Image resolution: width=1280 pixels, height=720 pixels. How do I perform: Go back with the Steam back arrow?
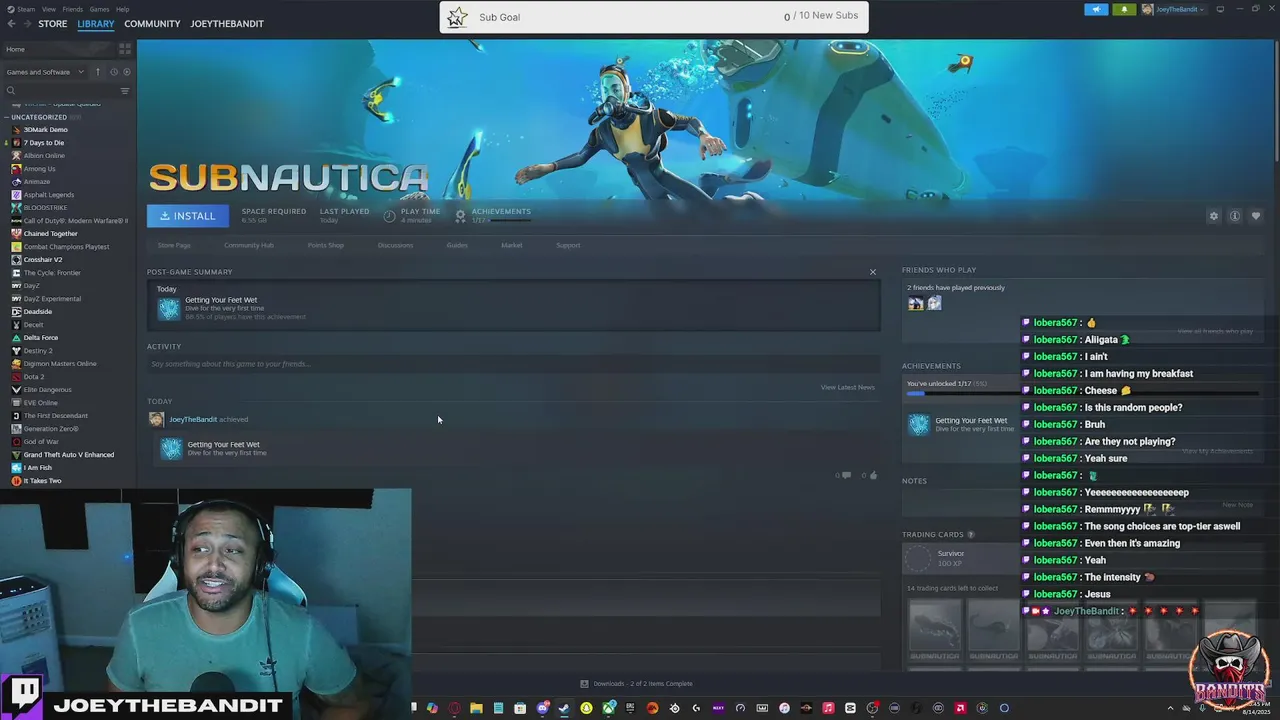[12, 24]
